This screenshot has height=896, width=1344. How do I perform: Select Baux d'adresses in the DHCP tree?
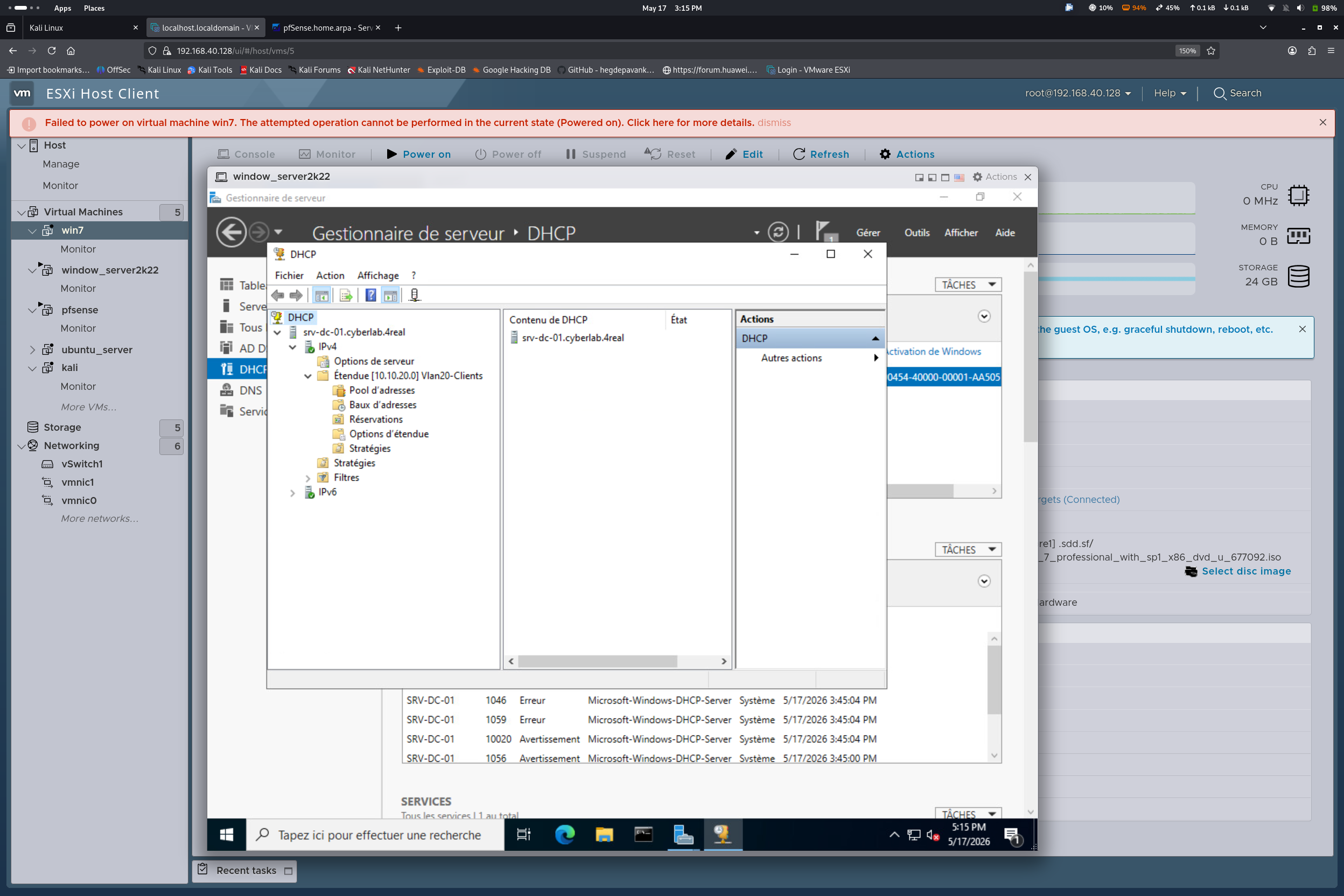[383, 404]
